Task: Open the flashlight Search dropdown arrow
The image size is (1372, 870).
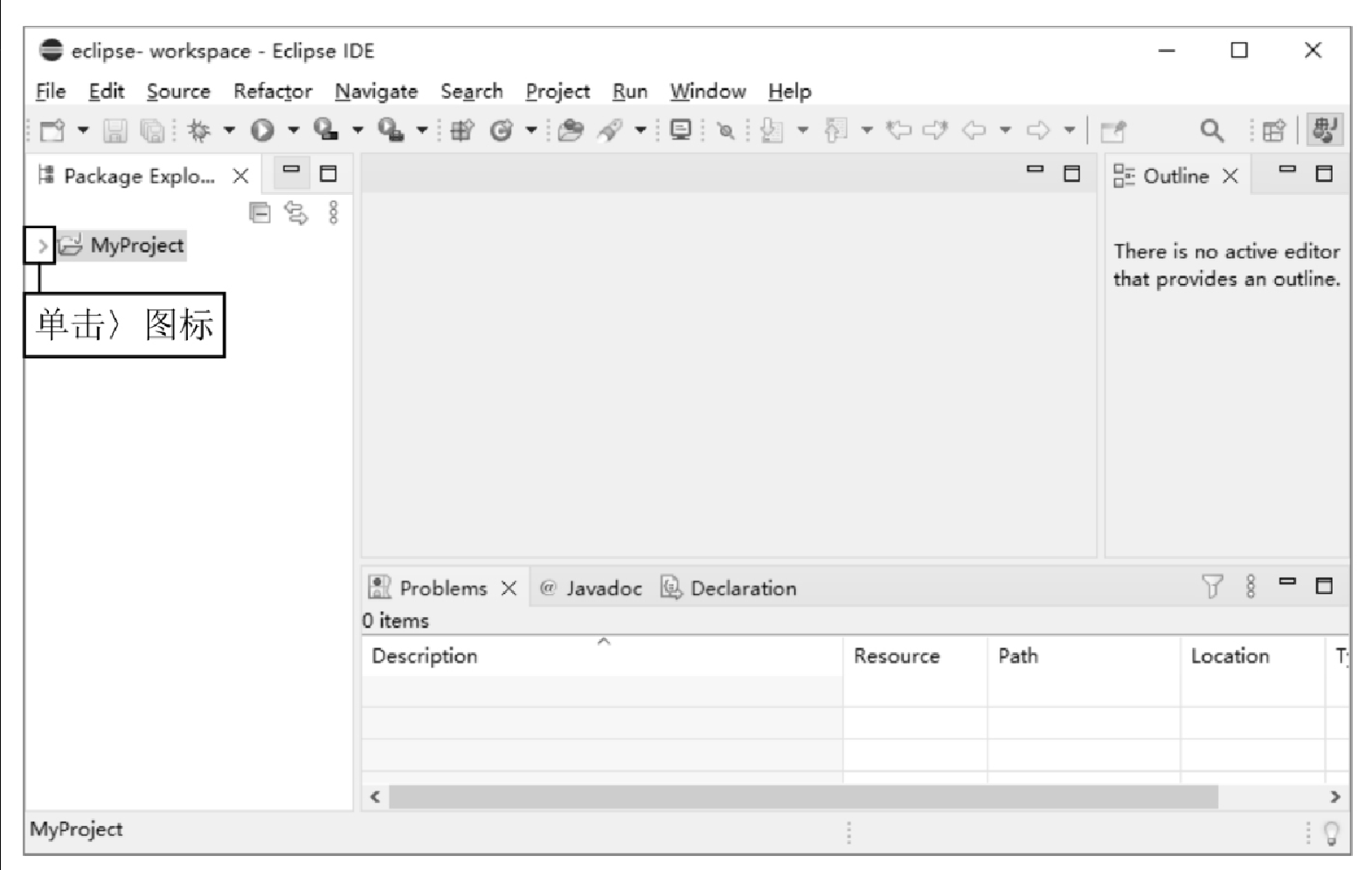Action: coord(641,130)
